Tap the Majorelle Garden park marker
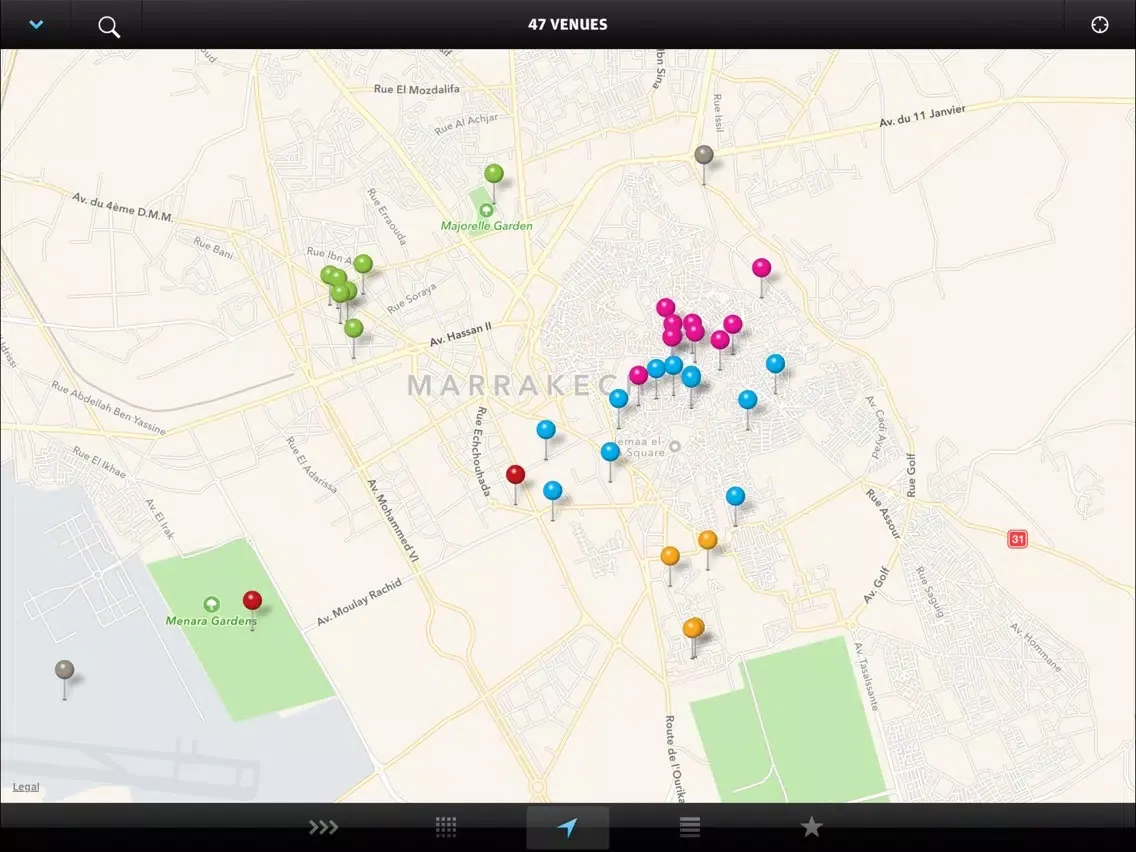 coord(486,210)
